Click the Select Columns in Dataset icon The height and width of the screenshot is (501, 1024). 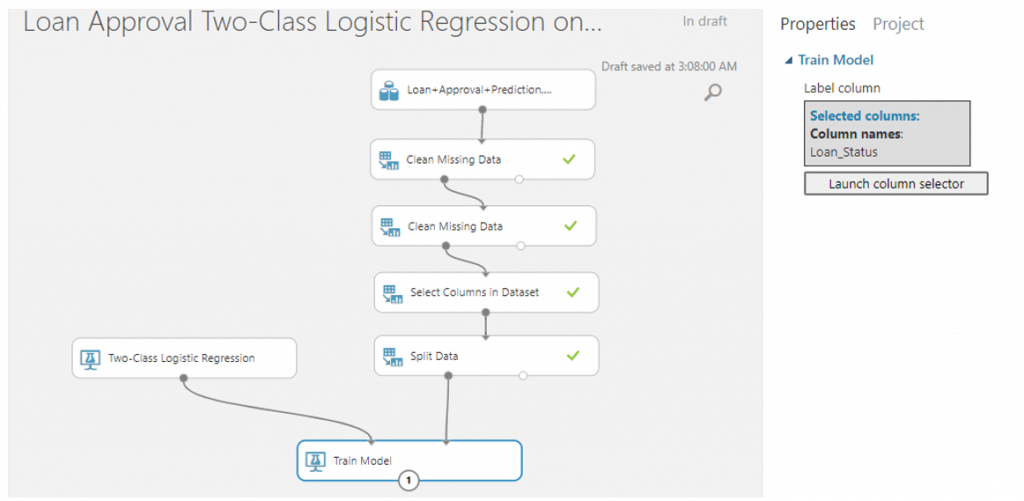pos(392,293)
